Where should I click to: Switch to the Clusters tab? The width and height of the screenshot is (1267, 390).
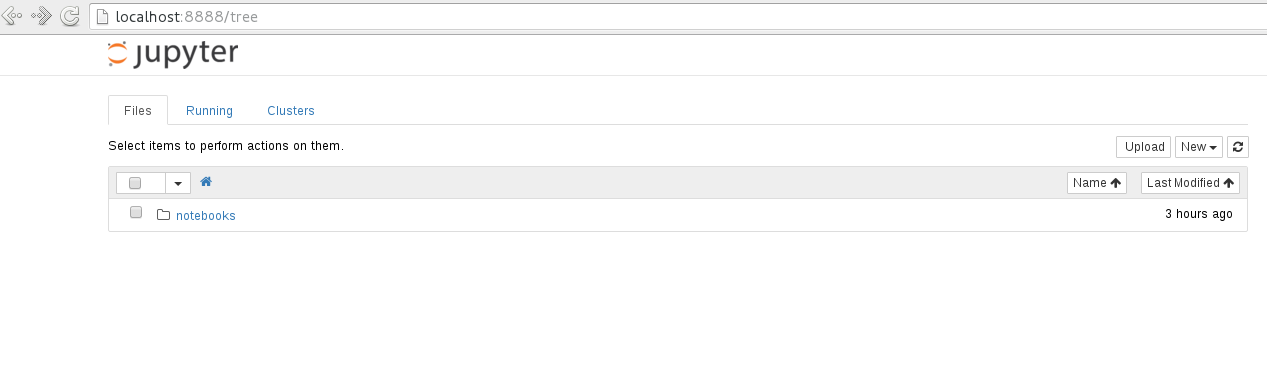291,111
